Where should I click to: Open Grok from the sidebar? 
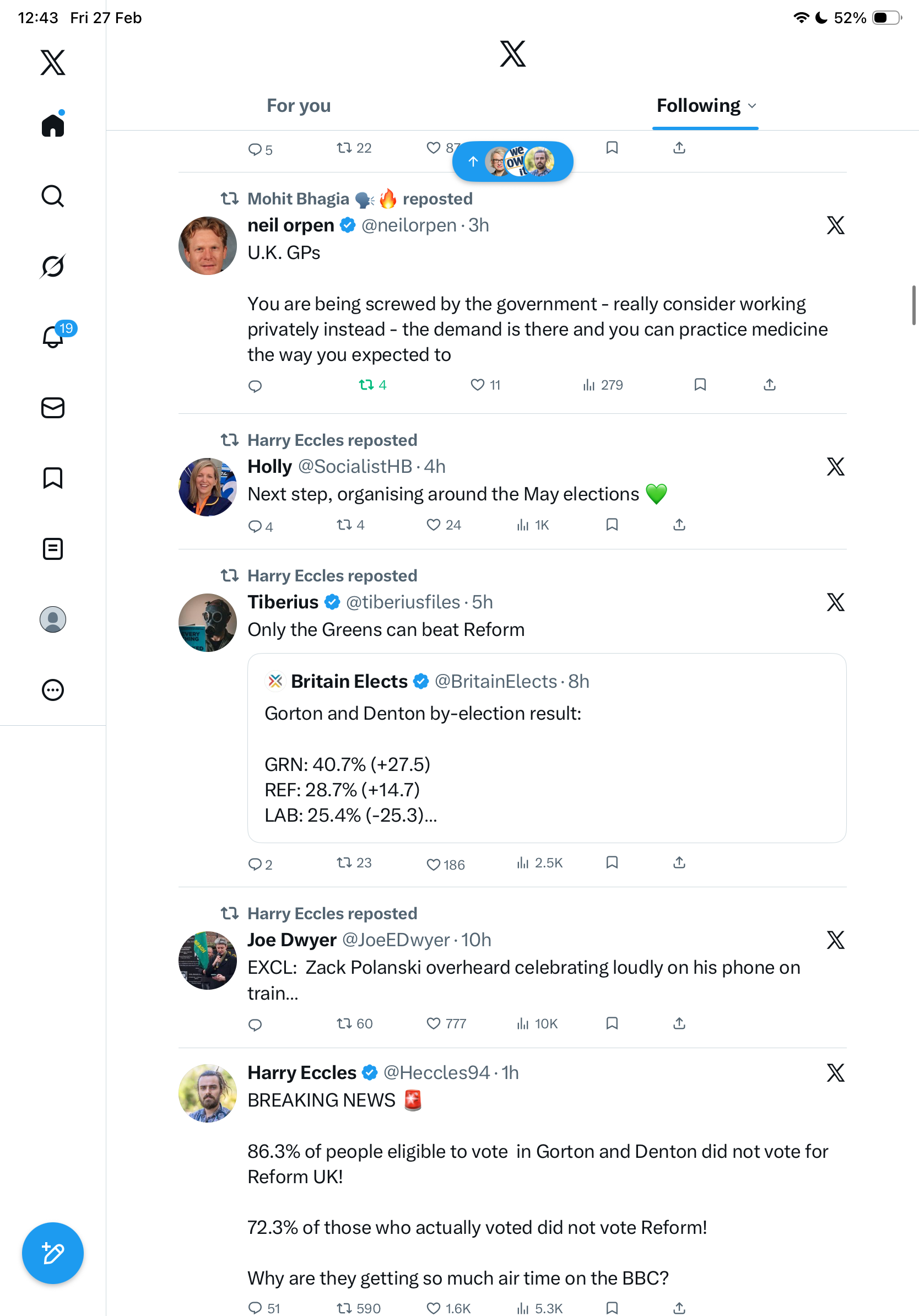tap(53, 266)
